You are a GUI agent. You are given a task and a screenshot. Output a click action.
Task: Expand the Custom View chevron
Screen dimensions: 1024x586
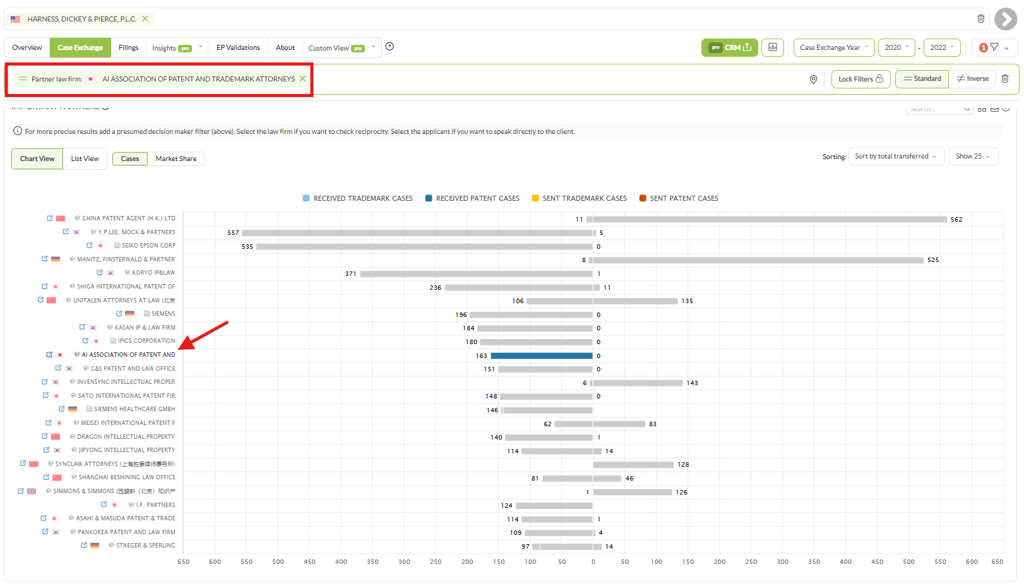[374, 47]
